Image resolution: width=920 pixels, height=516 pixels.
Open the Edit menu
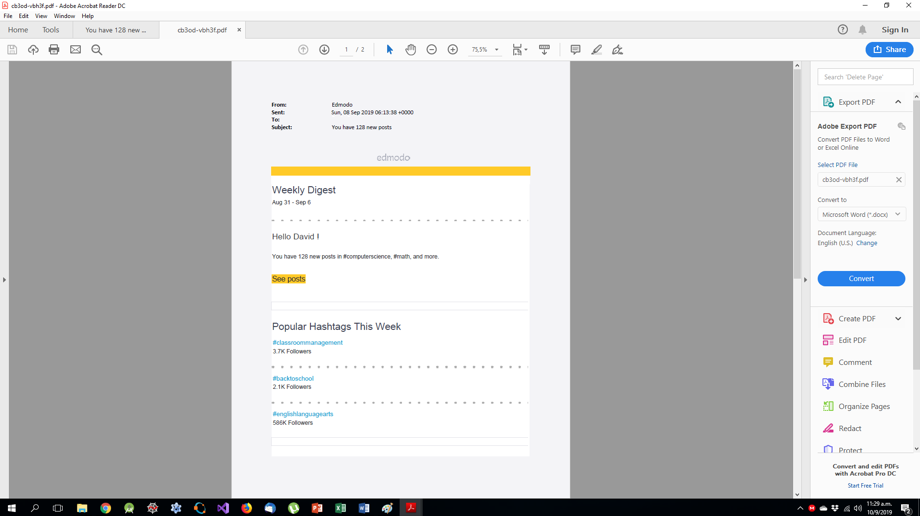coord(23,16)
